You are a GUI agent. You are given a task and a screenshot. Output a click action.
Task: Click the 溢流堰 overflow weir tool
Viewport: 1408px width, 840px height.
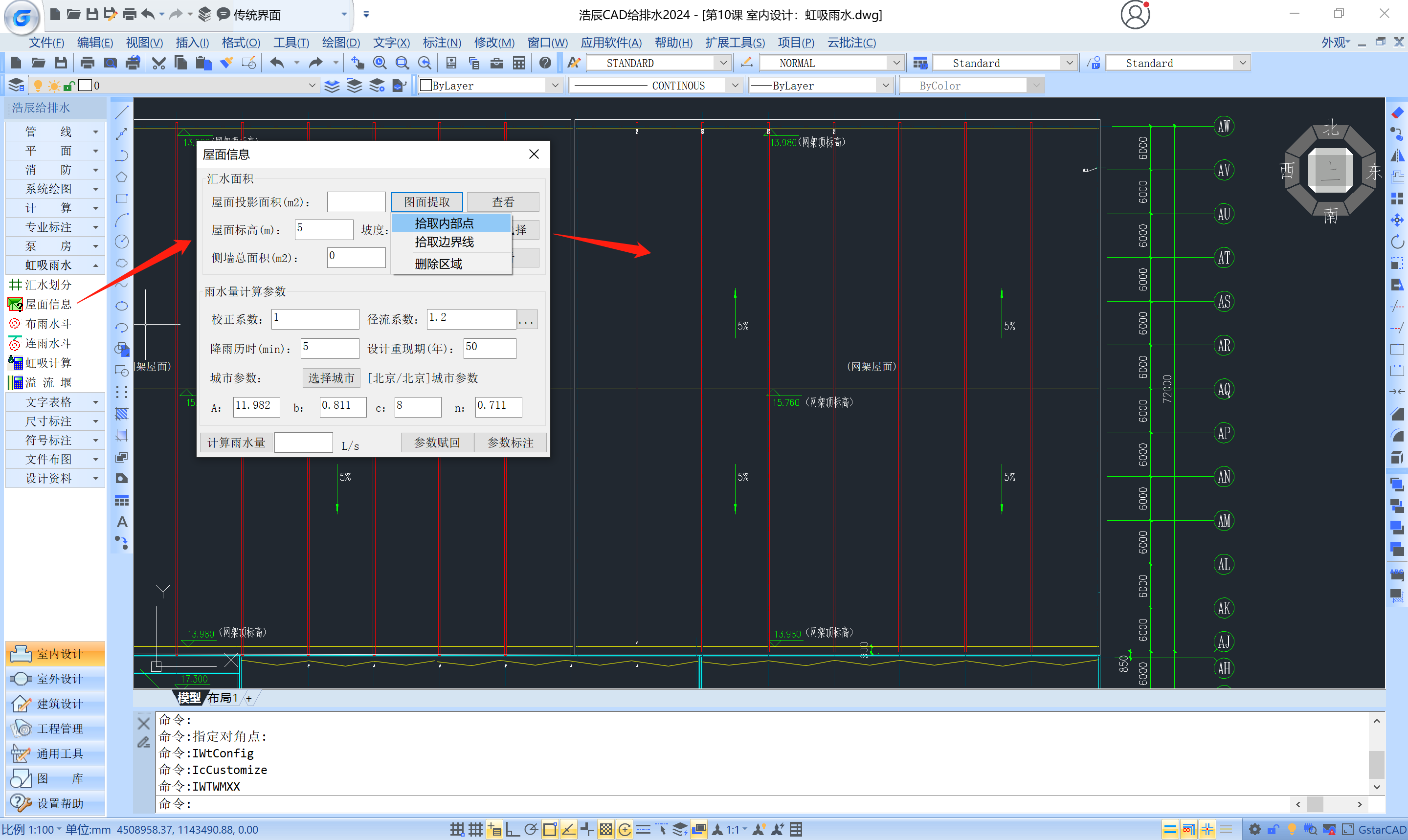(x=47, y=383)
